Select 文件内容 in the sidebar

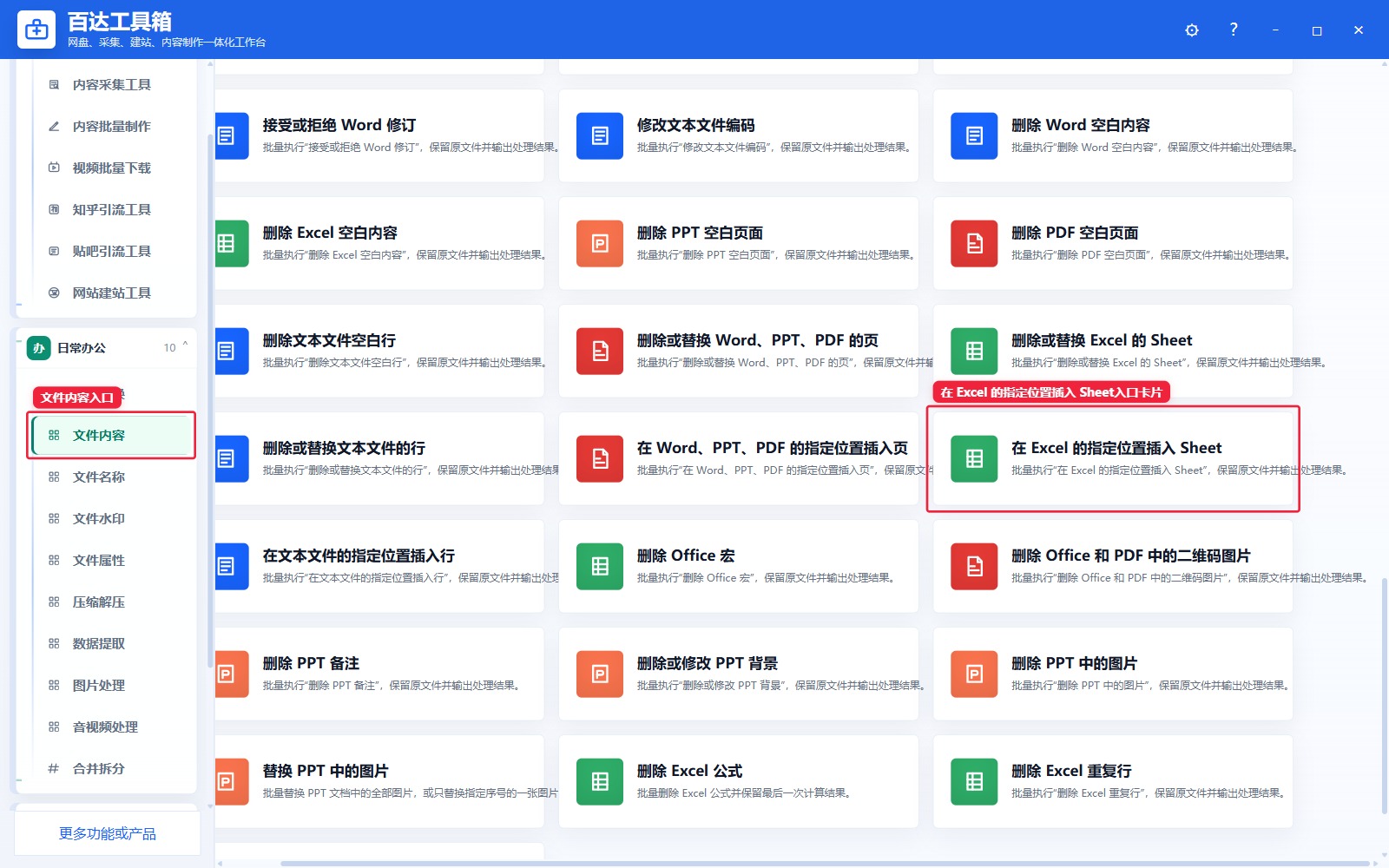pos(111,435)
